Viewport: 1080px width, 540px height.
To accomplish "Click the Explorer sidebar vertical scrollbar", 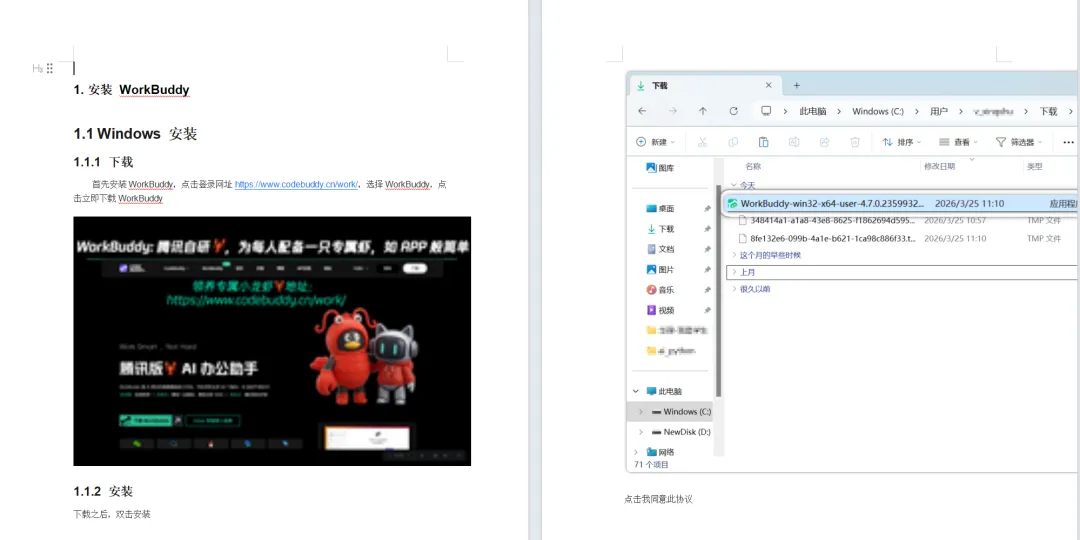I will [719, 289].
